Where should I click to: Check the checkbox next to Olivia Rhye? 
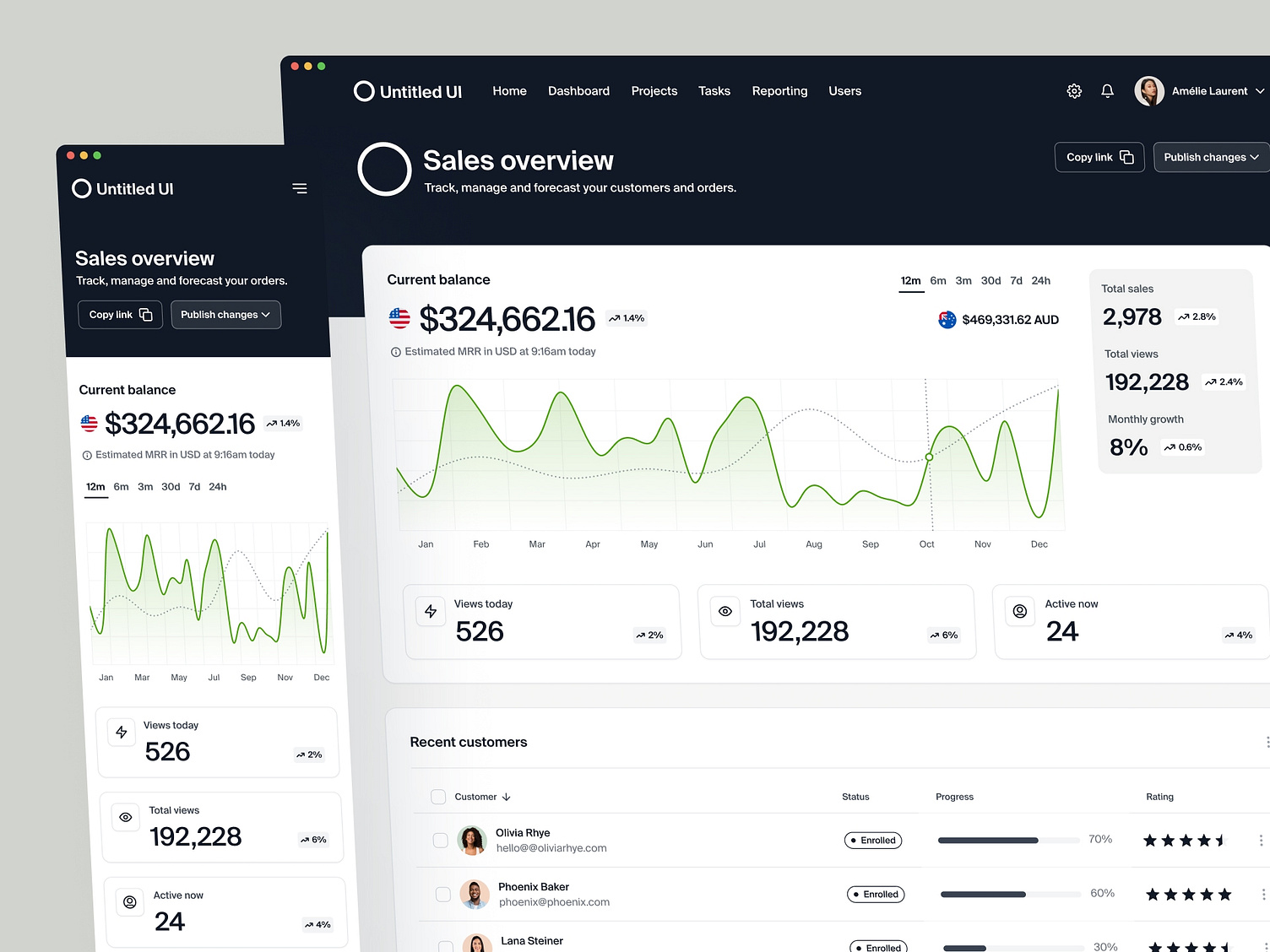[x=440, y=840]
